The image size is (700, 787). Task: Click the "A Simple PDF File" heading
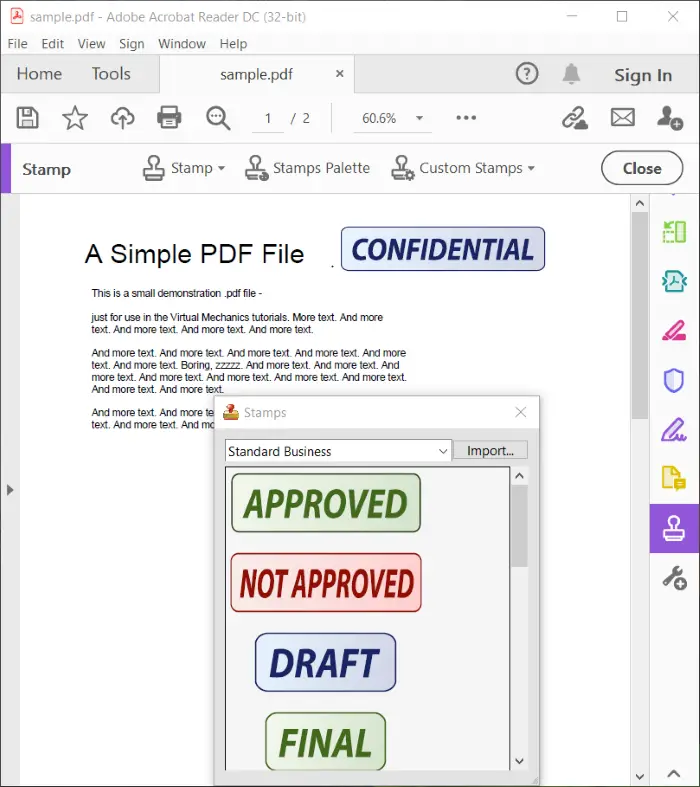coord(195,253)
